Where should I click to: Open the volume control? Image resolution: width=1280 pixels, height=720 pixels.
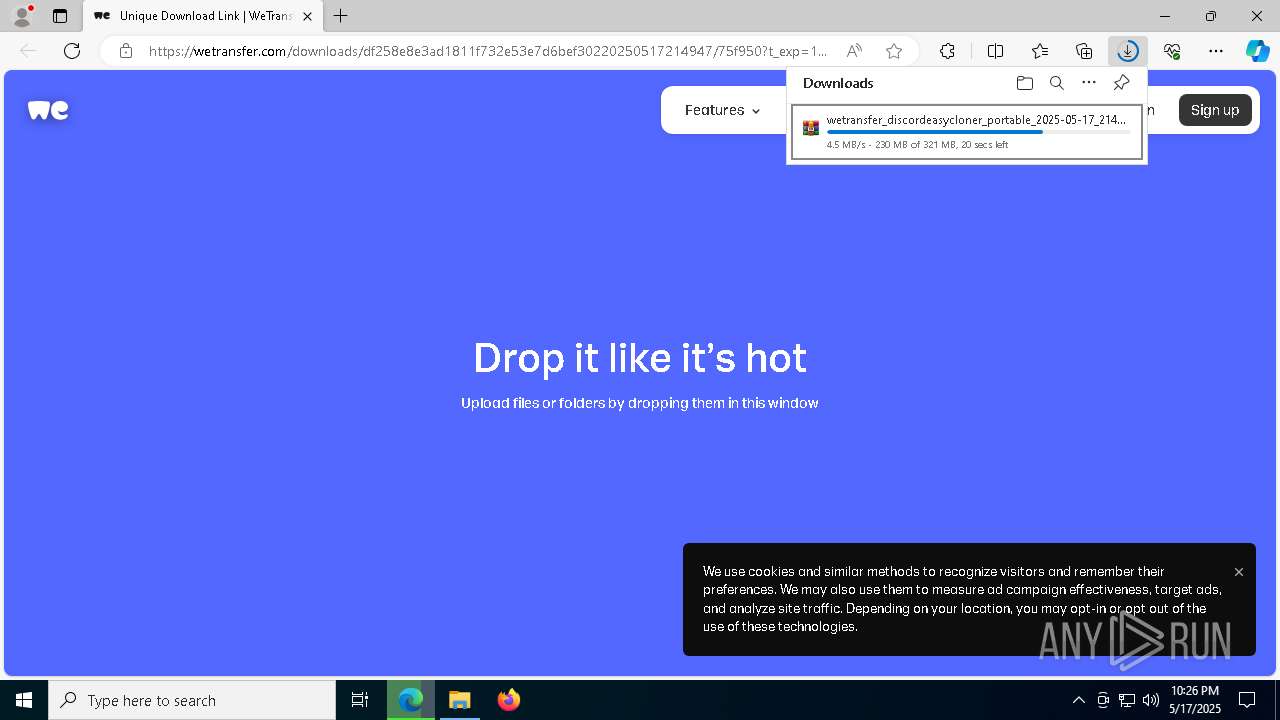click(x=1151, y=700)
